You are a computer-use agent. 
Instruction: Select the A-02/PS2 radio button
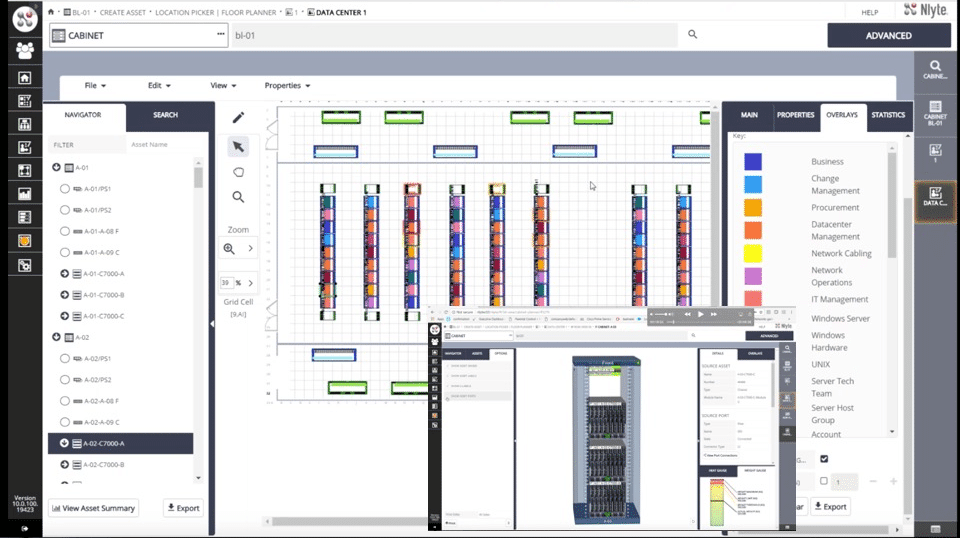click(65, 379)
